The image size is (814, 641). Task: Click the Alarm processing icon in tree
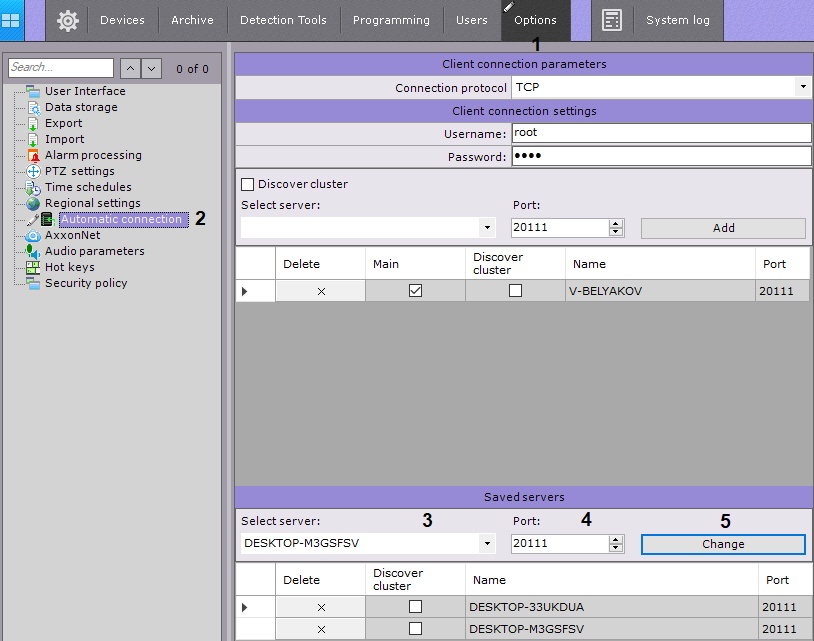pos(34,156)
